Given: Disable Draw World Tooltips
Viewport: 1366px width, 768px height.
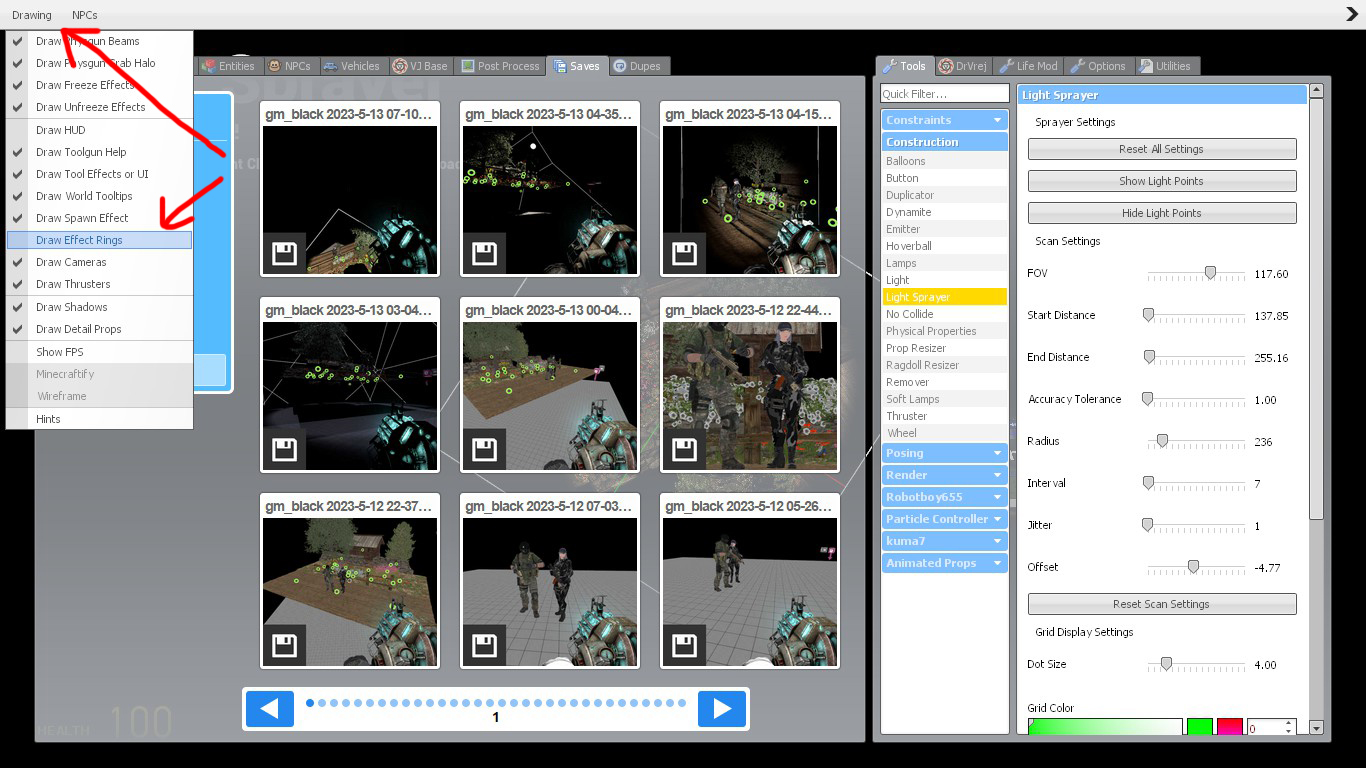Looking at the screenshot, I should coord(99,196).
